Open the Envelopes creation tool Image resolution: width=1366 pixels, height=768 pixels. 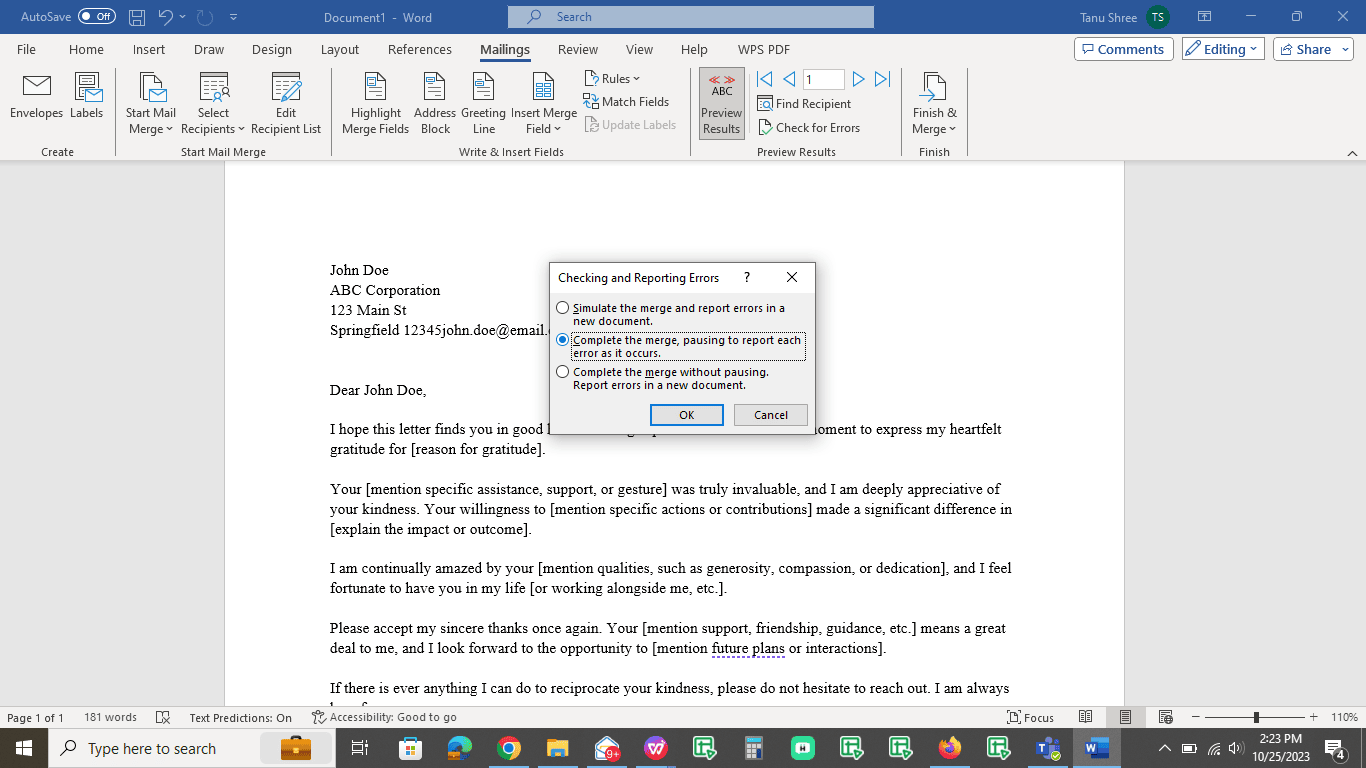pos(36,100)
